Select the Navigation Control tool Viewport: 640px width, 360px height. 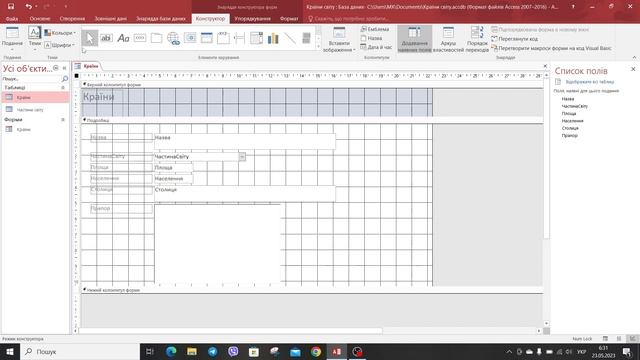[207, 38]
